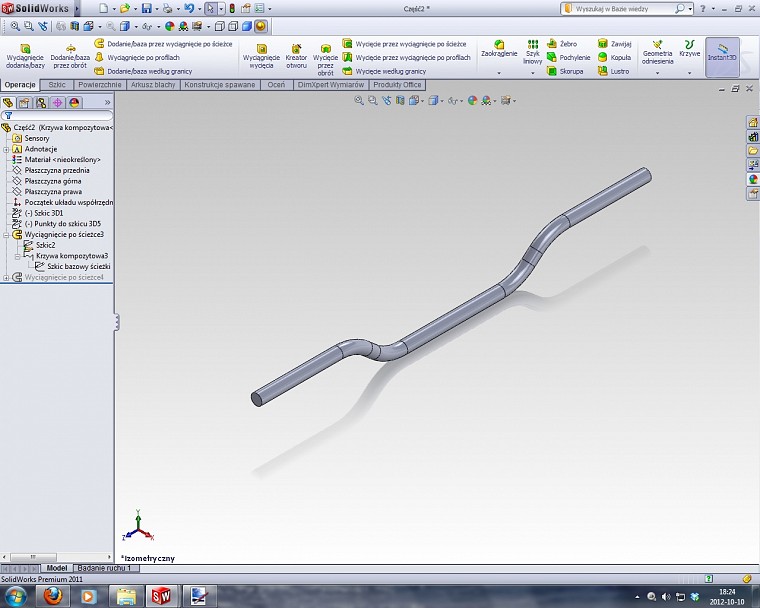Click the Wyszukaj w Bazie wiedzy search field

click(623, 9)
